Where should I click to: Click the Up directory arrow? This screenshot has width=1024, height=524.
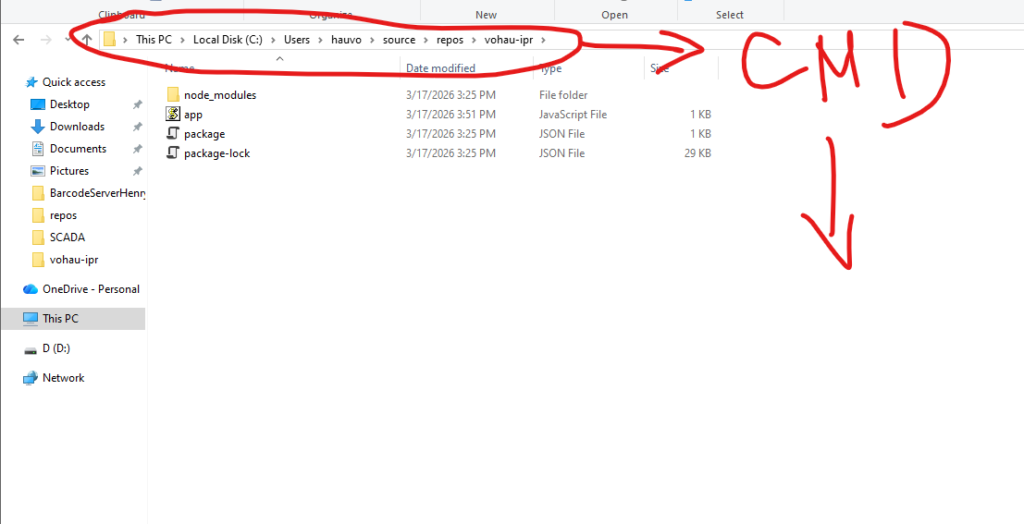tap(87, 40)
